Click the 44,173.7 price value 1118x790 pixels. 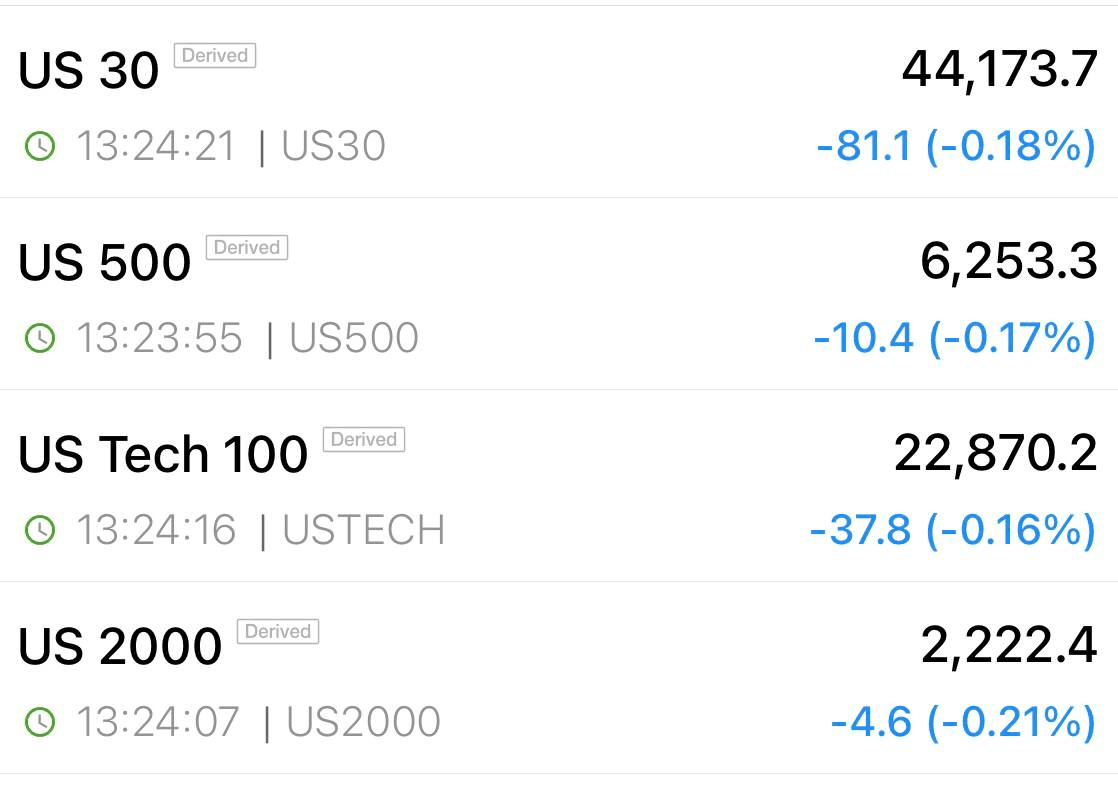999,70
